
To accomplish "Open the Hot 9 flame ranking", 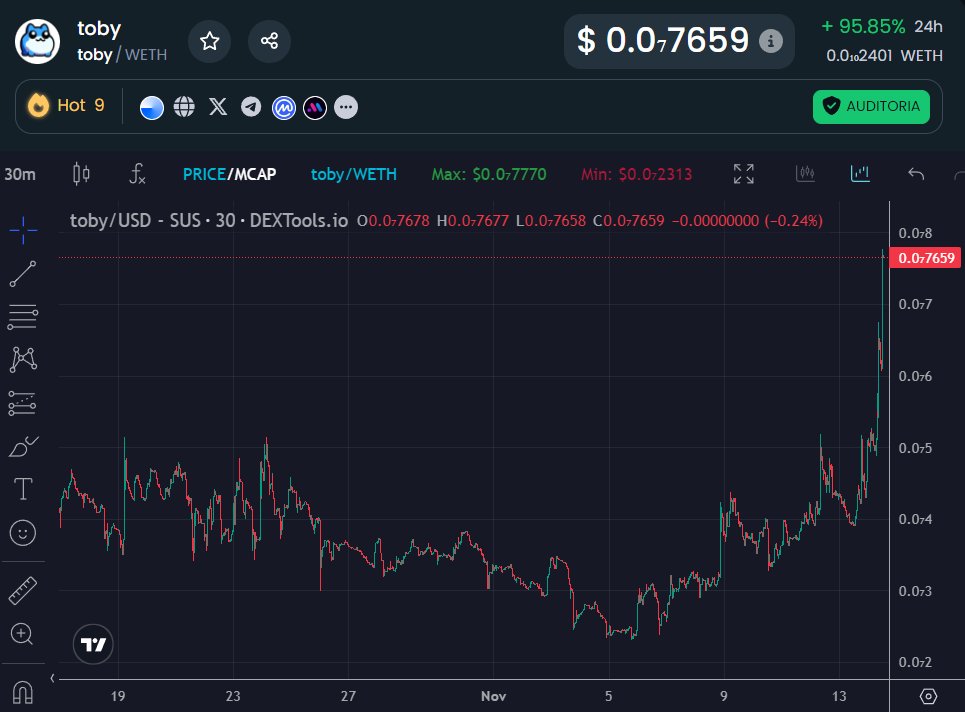I will click(x=66, y=105).
